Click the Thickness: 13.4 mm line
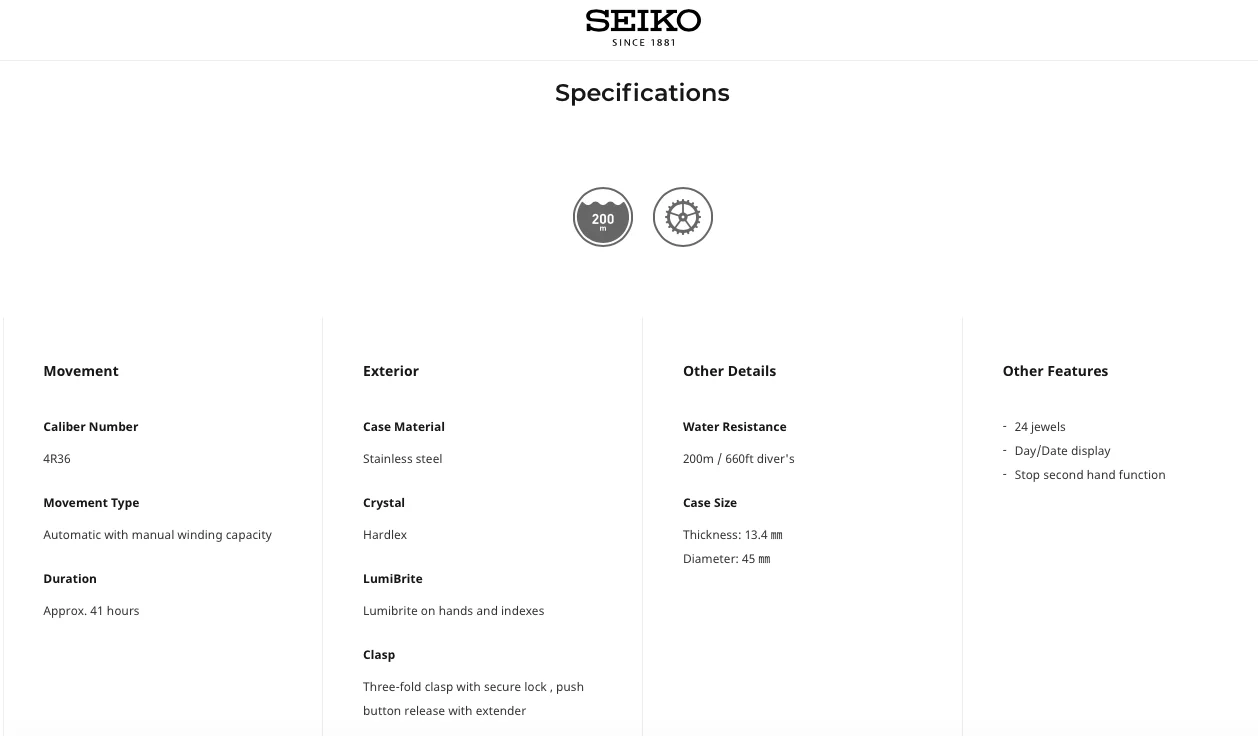 pos(732,535)
